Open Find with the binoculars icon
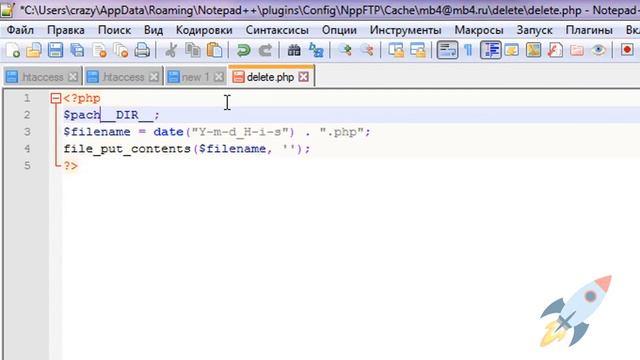Image resolution: width=640 pixels, height=360 pixels. tap(294, 50)
